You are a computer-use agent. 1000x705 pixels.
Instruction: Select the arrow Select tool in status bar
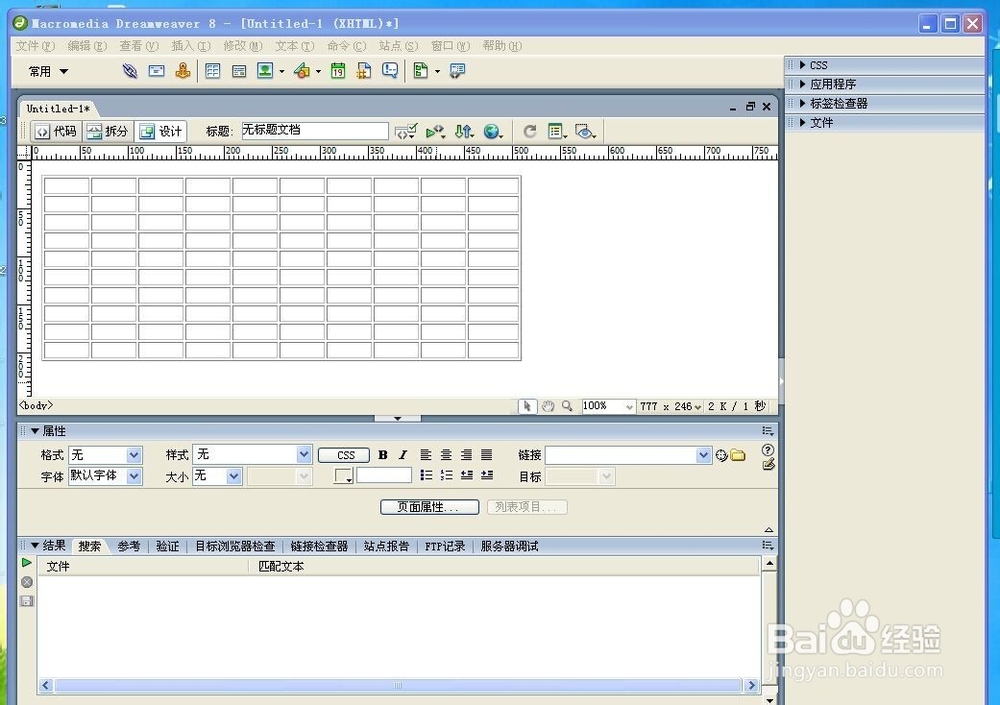tap(527, 406)
